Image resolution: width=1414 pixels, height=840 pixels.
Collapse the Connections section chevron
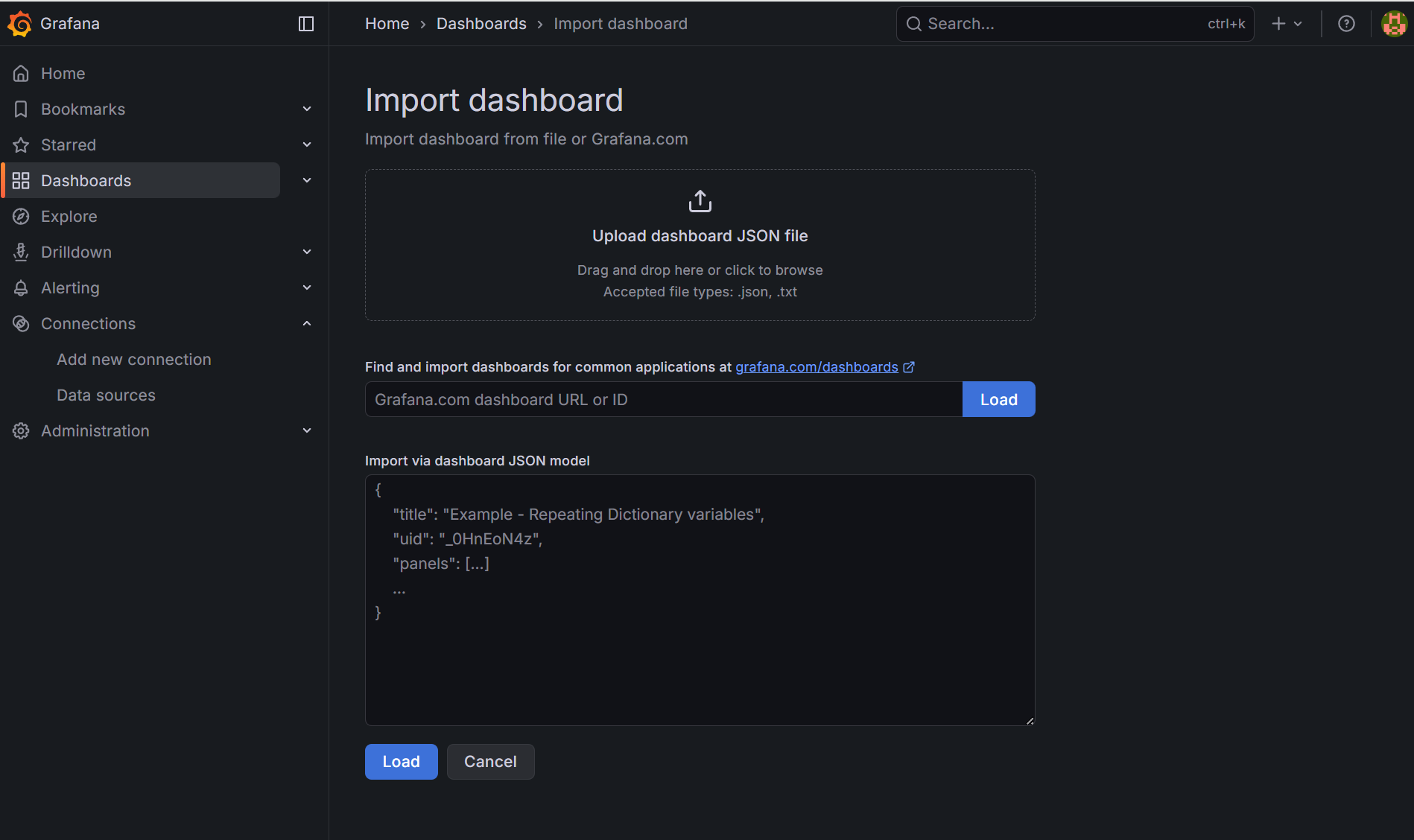(307, 324)
